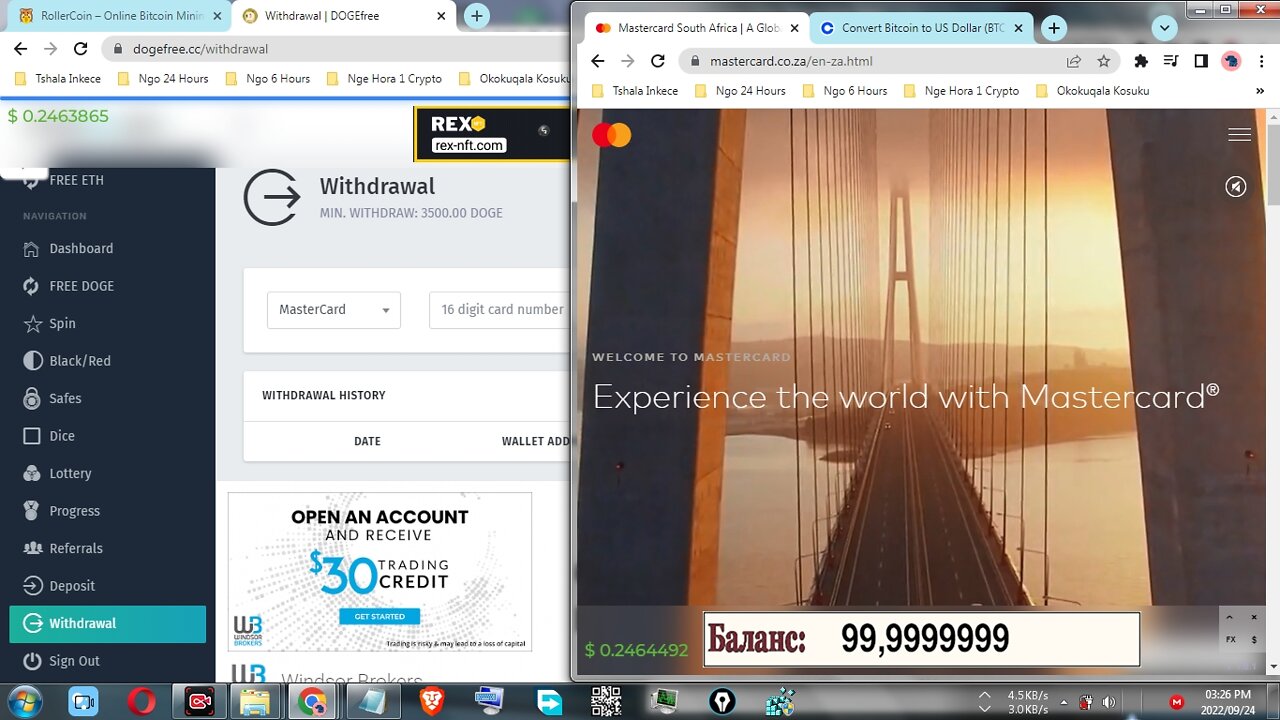Reload the mastercard.co.za page
The height and width of the screenshot is (720, 1280).
click(658, 61)
